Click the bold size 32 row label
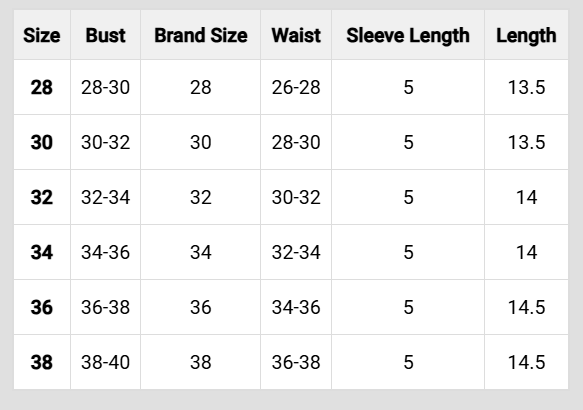 click(x=42, y=197)
